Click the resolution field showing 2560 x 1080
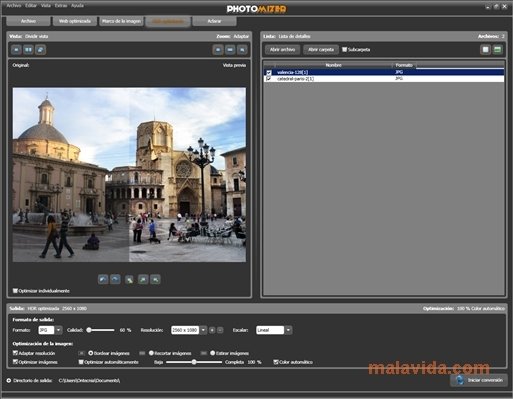The height and width of the screenshot is (399, 513). (x=185, y=330)
